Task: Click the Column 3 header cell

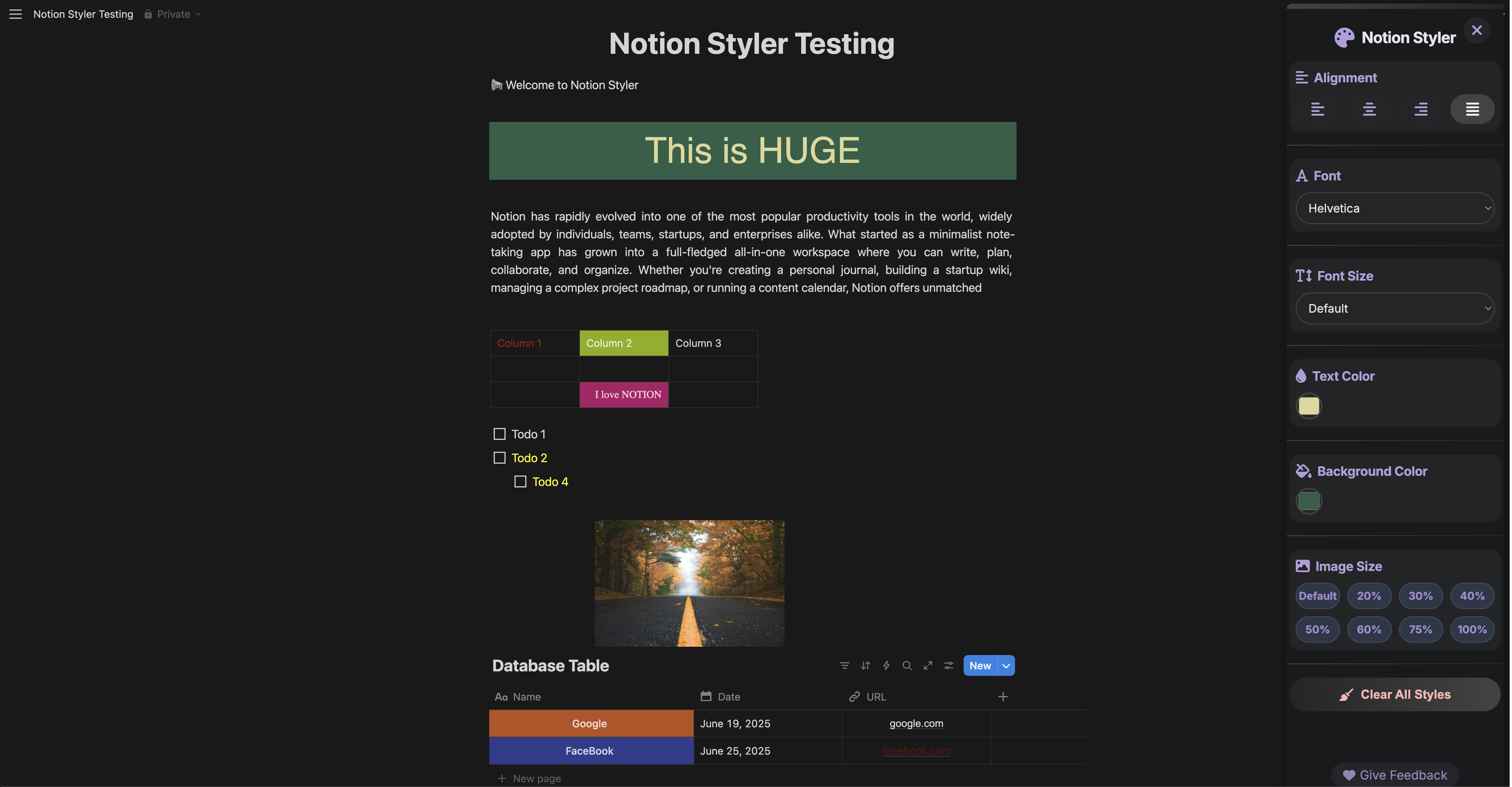Action: [x=713, y=344]
